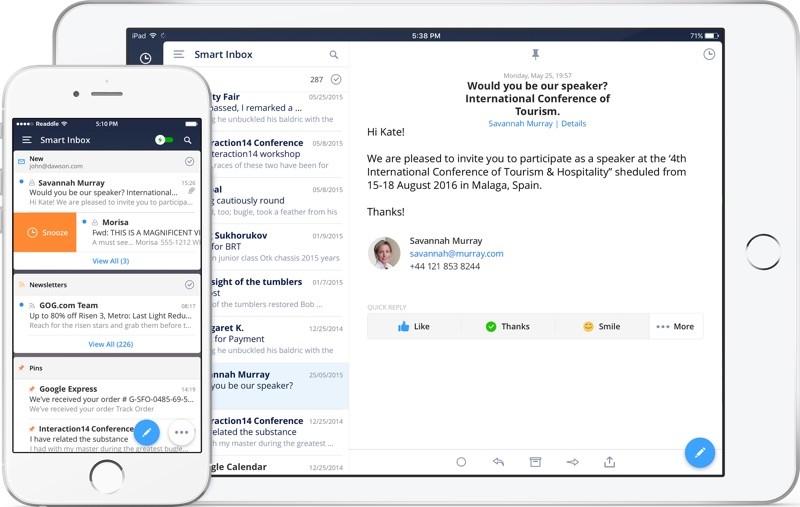Open the sender link Savannah Murray under the subject
The width and height of the screenshot is (800, 507).
(520, 123)
